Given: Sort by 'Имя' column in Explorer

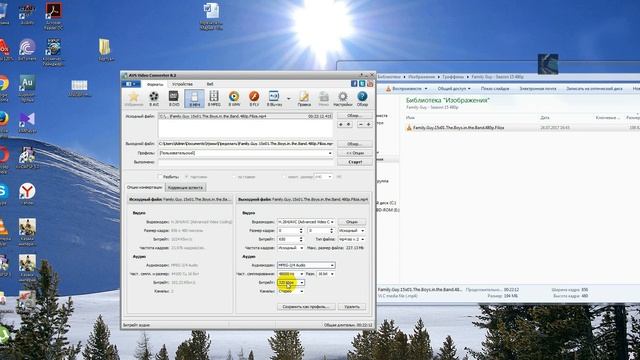Looking at the screenshot, I should pos(410,118).
